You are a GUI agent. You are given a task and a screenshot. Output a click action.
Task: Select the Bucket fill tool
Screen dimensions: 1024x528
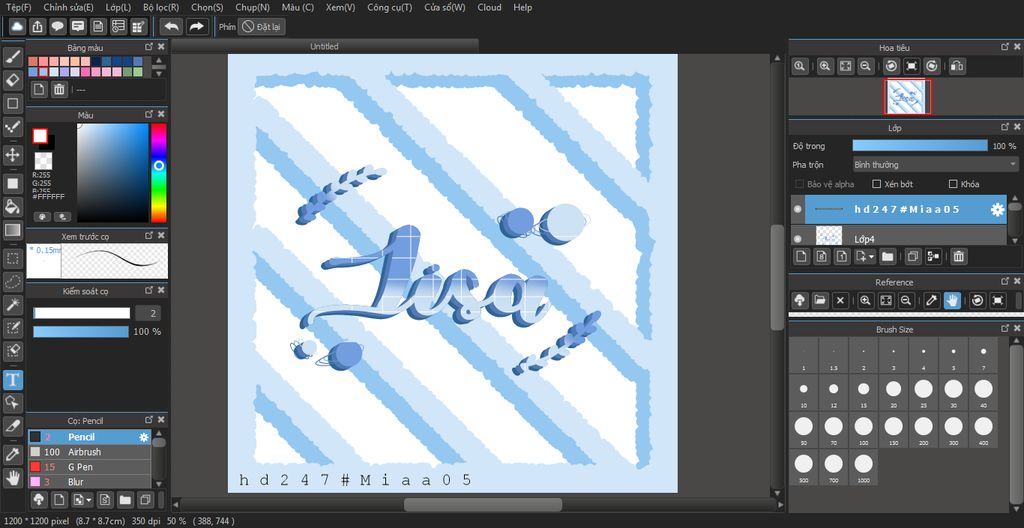13,206
